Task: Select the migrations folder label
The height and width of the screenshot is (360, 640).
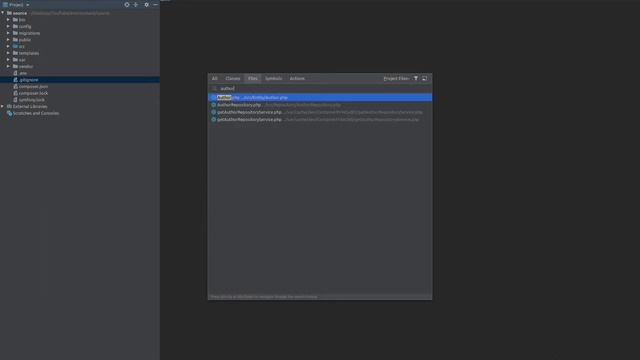Action: (x=29, y=33)
